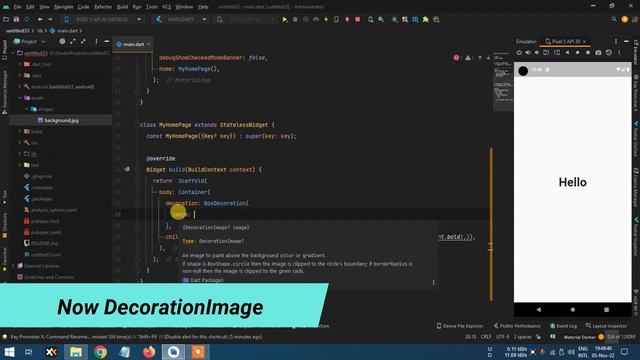Open the main.dart run configuration dropdown
The image size is (640, 360).
[x=181, y=19]
